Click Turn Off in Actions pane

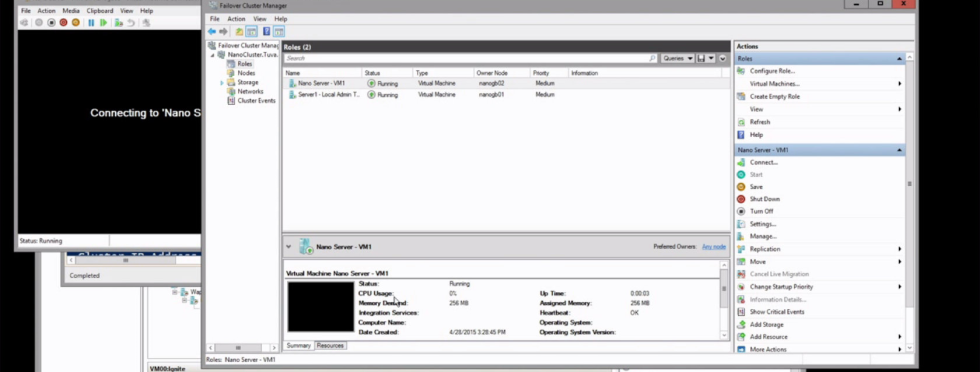click(761, 211)
